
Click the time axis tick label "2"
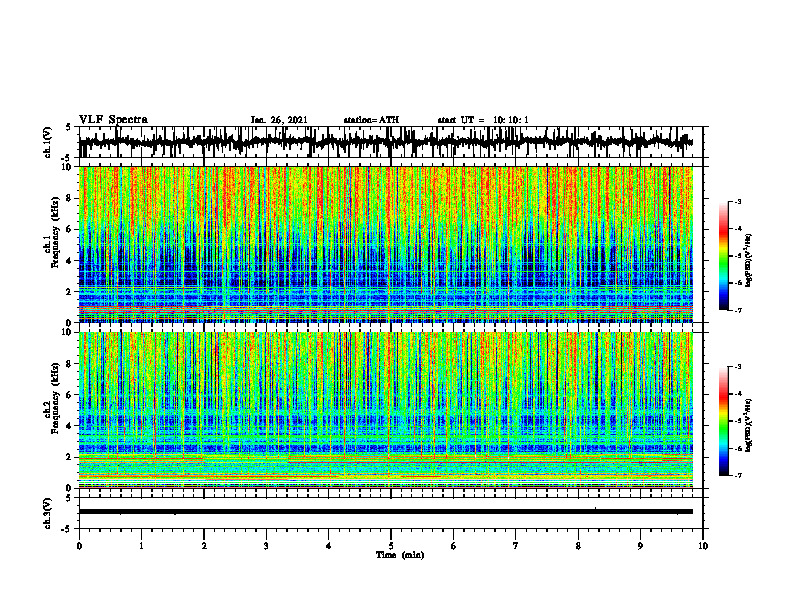[x=204, y=546]
